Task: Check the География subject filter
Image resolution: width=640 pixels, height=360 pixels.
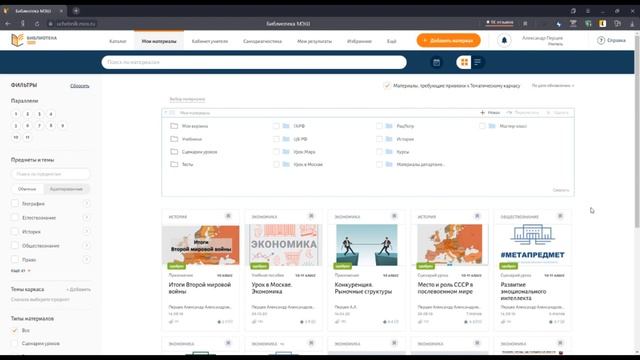Action: pyautogui.click(x=15, y=203)
